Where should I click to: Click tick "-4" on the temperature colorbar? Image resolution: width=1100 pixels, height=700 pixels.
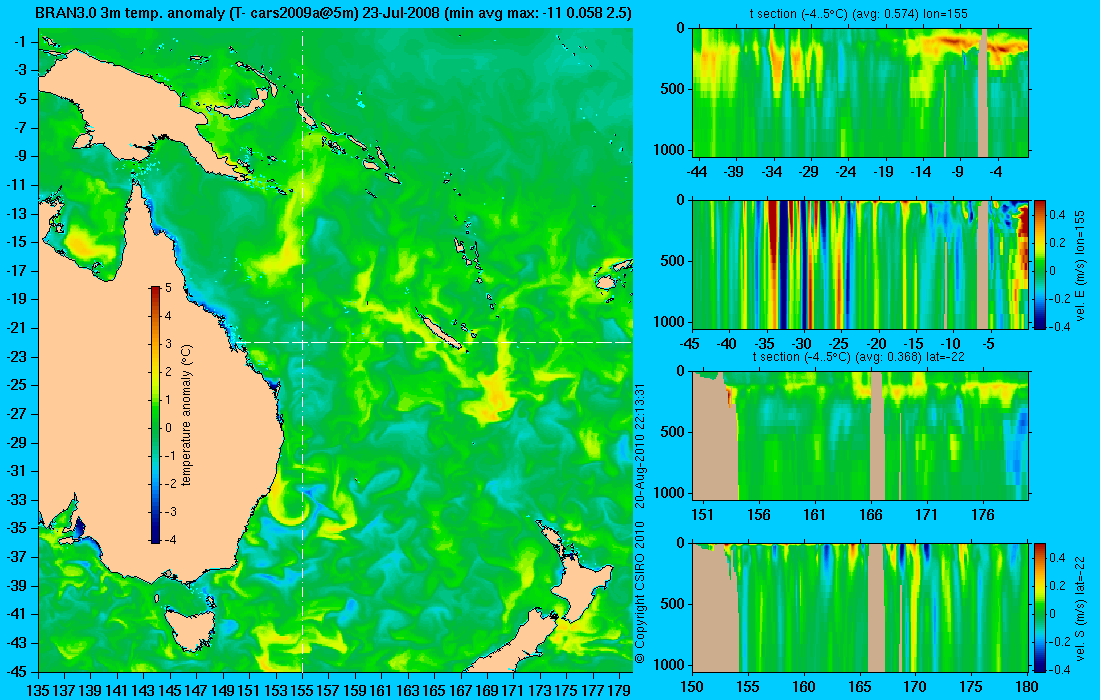point(169,539)
